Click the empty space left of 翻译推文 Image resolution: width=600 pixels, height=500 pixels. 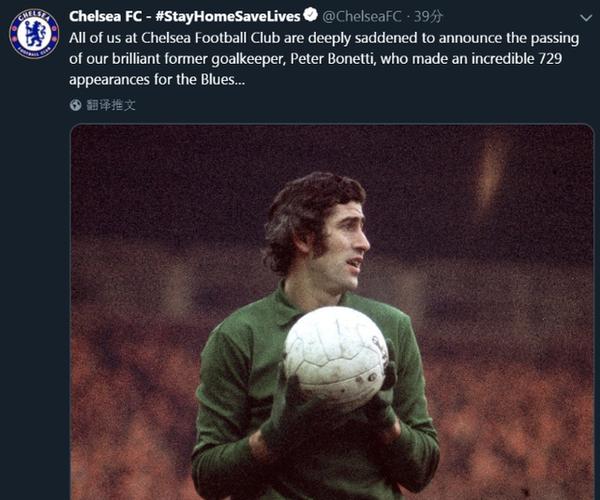pos(34,105)
